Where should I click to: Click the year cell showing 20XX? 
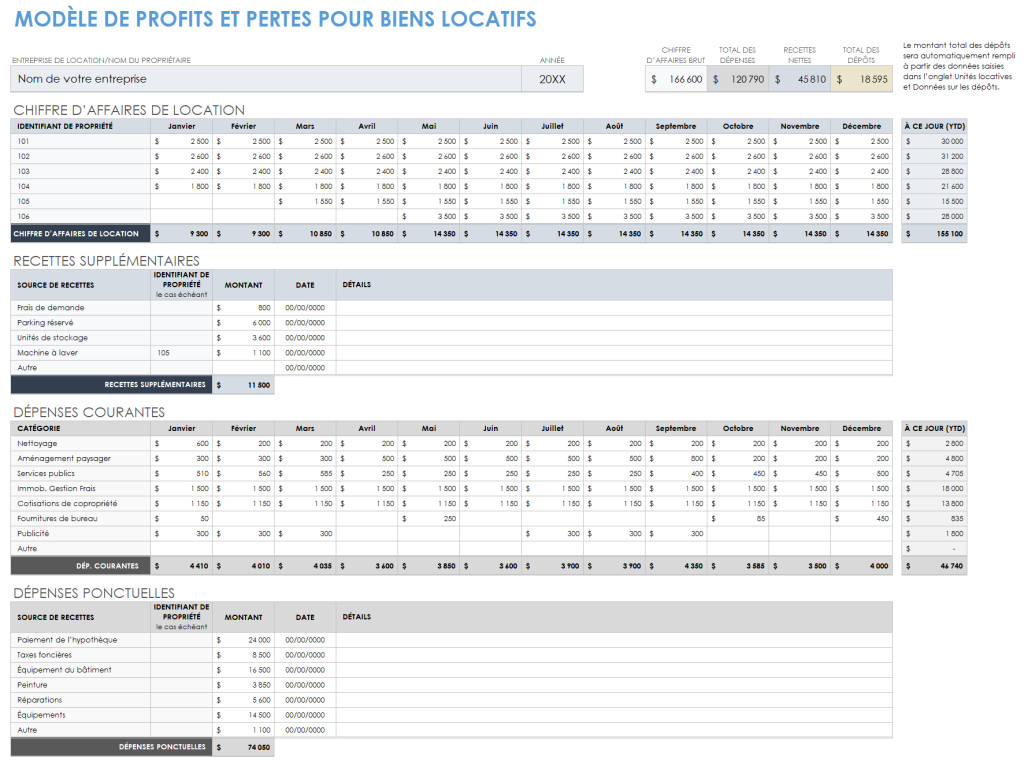coord(552,79)
